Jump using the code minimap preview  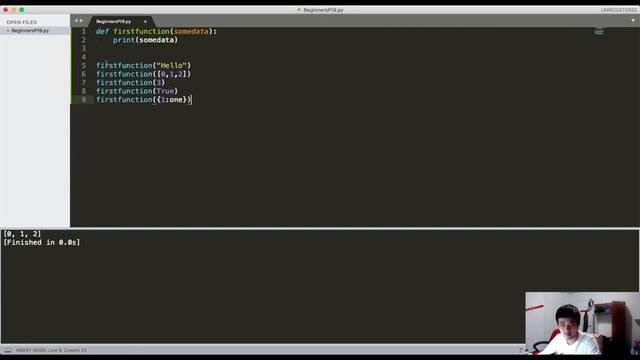coord(599,31)
